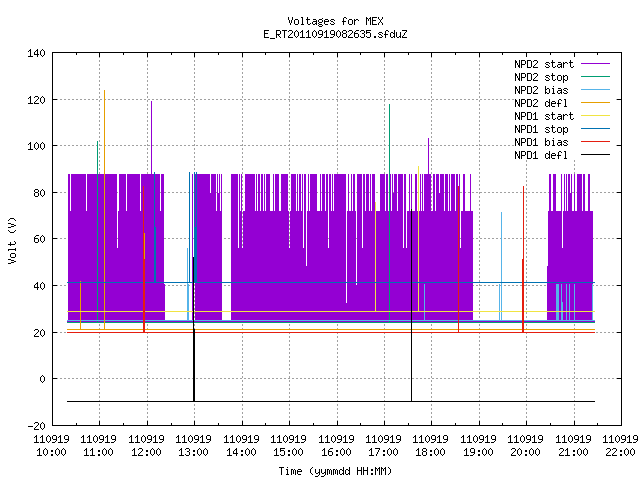Click the 'NPD2 defl' legend label

[x=541, y=103]
